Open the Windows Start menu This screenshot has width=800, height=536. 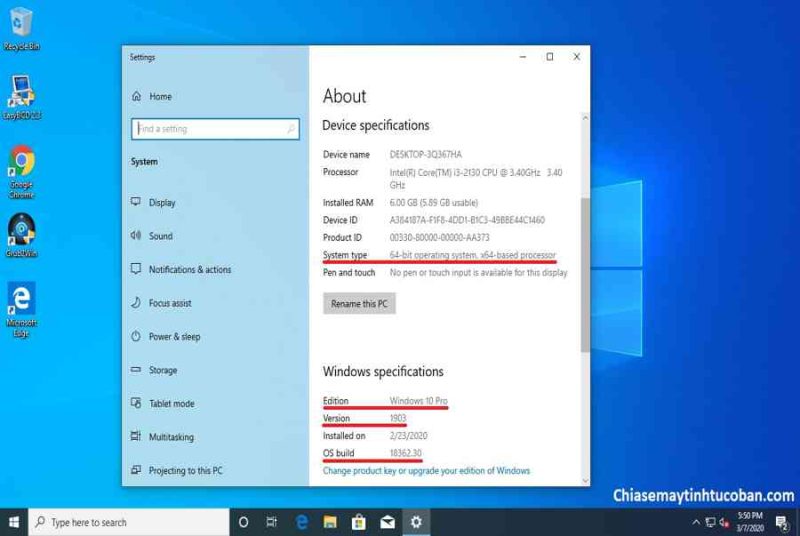coord(14,522)
